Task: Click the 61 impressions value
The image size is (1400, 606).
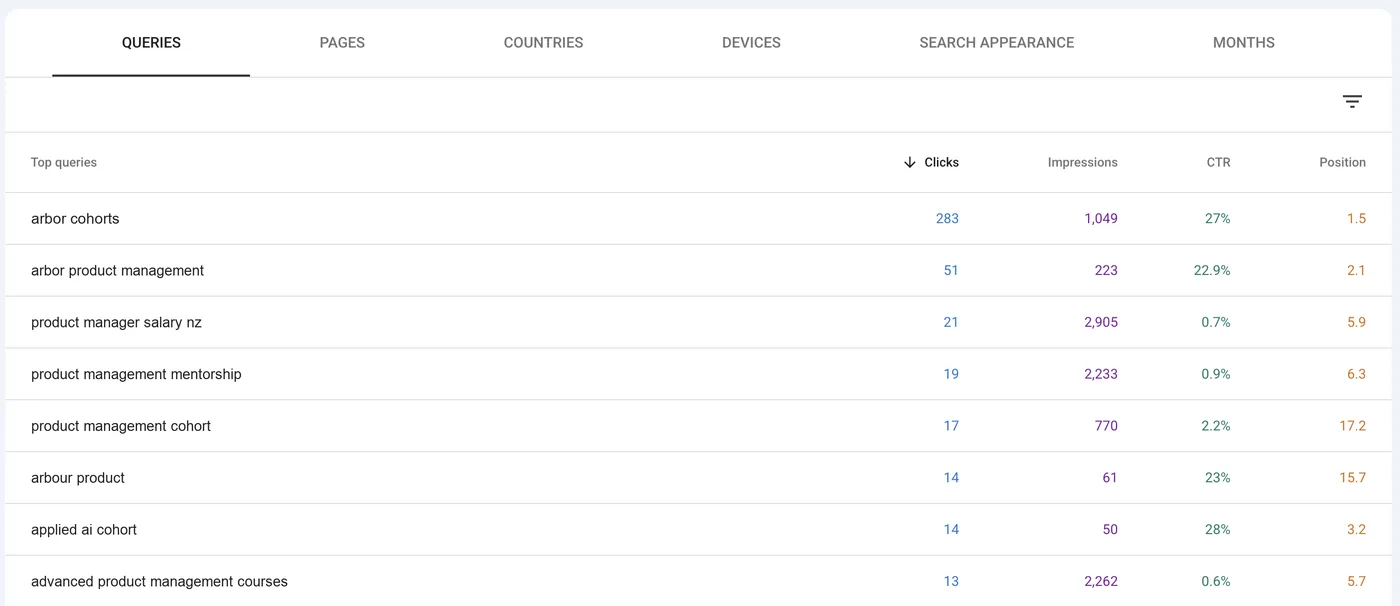Action: [x=1110, y=478]
